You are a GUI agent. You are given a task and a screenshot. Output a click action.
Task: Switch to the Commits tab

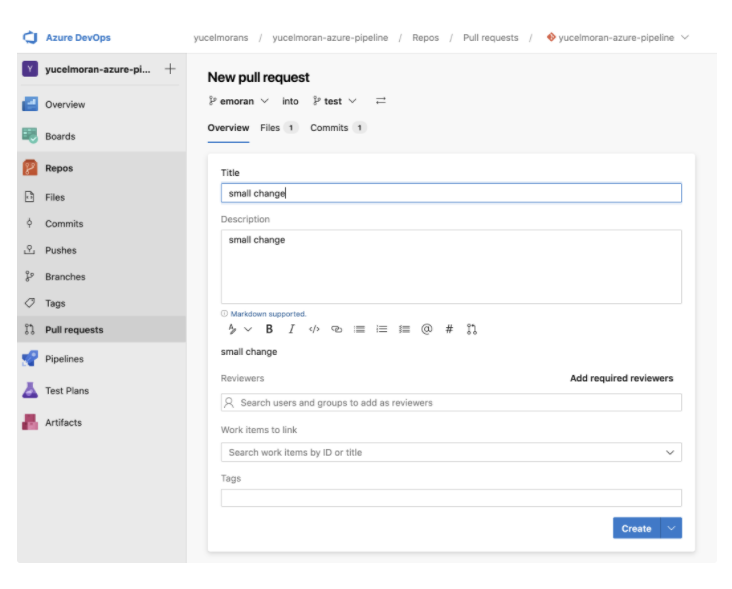337,128
